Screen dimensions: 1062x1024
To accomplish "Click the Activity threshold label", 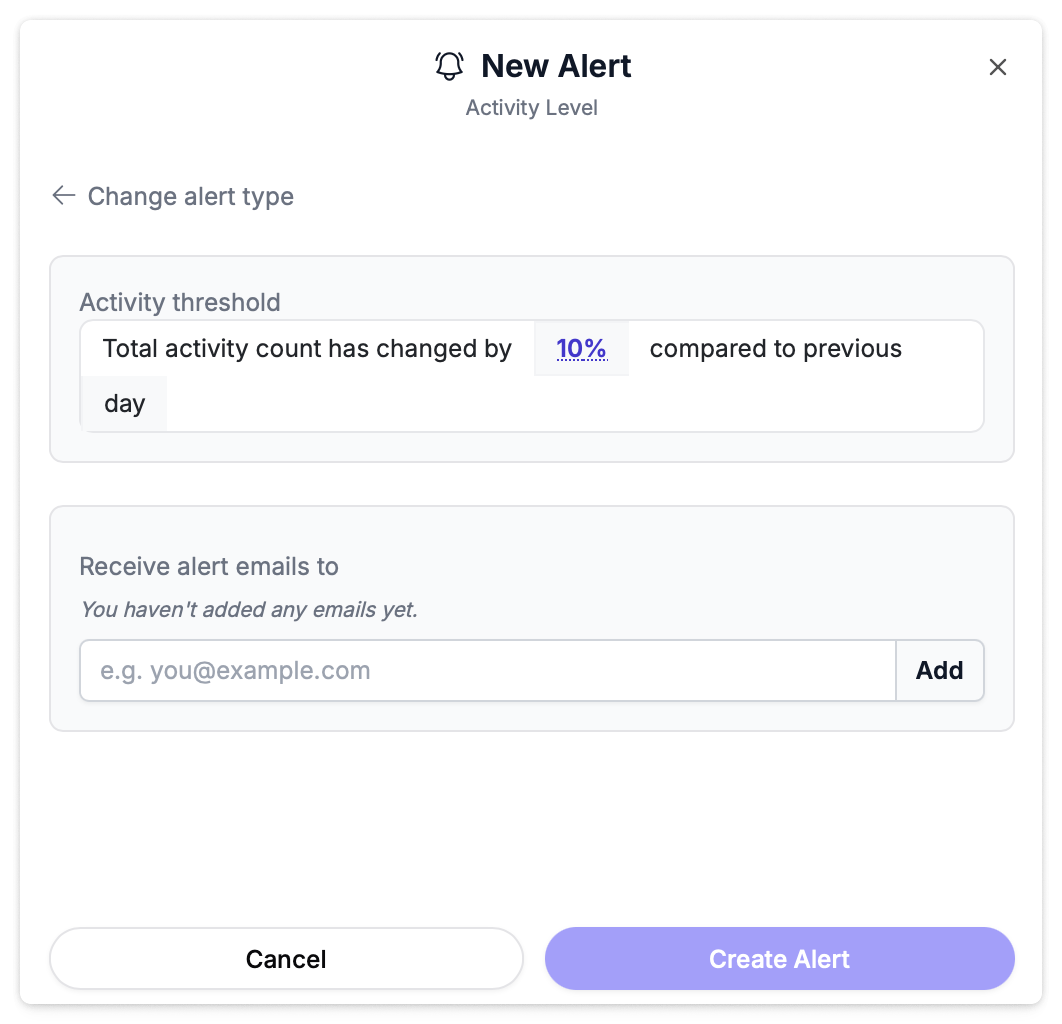I will (180, 302).
